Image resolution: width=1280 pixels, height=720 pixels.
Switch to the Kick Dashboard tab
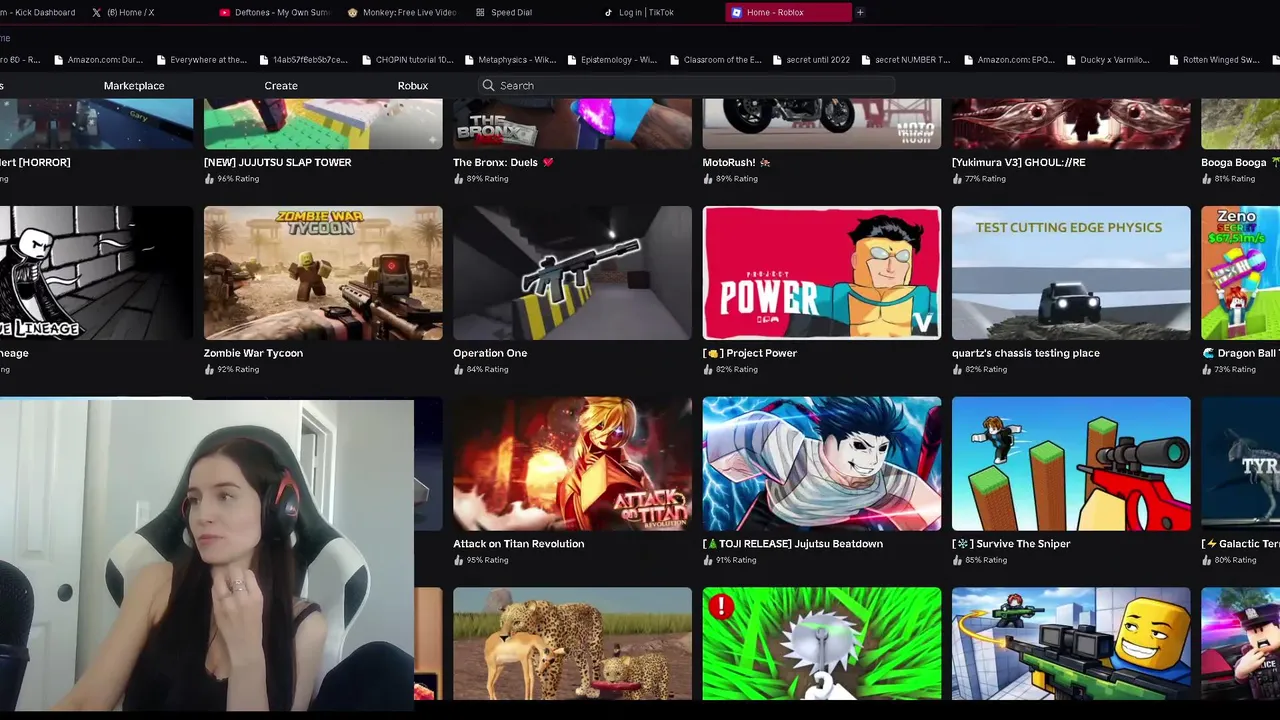coord(38,12)
